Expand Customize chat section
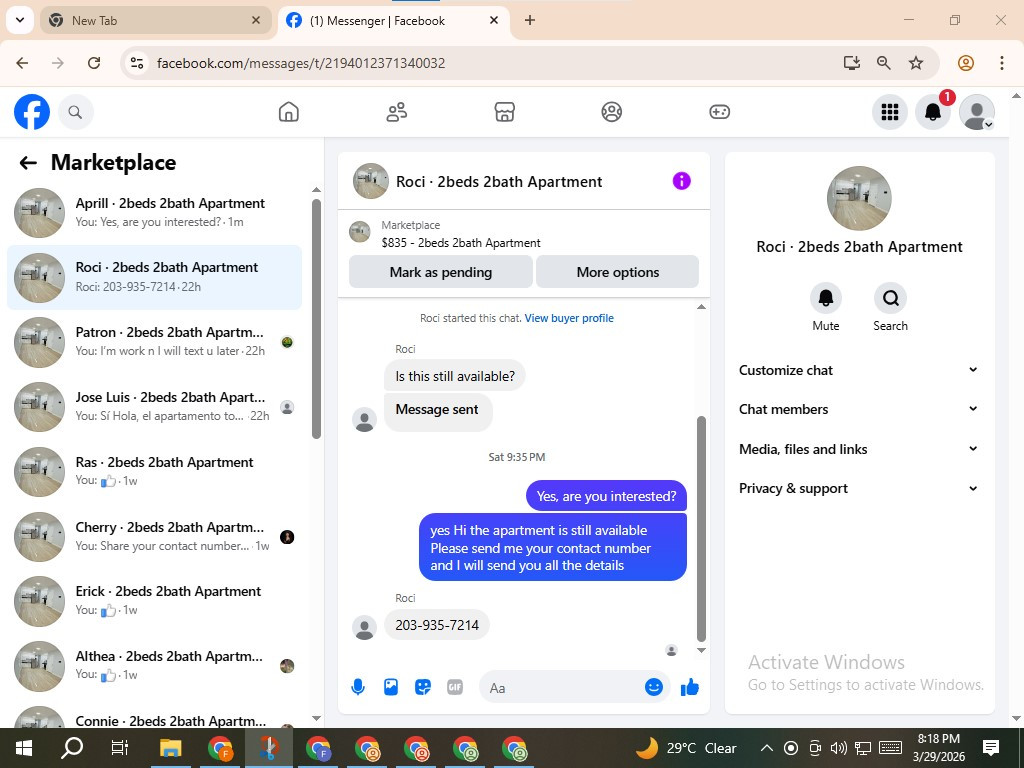The width and height of the screenshot is (1024, 768). (x=859, y=370)
